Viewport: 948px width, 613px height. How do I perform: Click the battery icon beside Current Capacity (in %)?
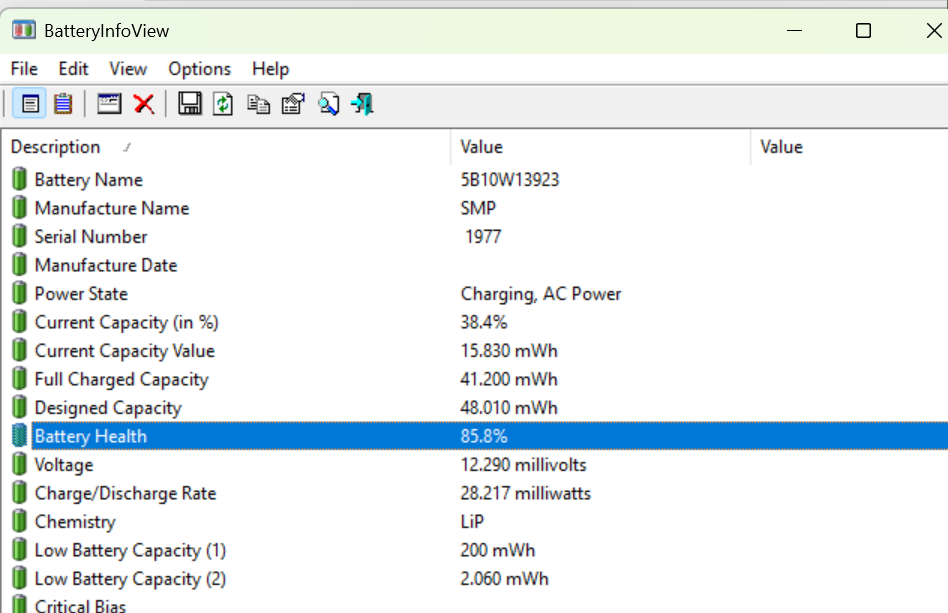pos(19,322)
